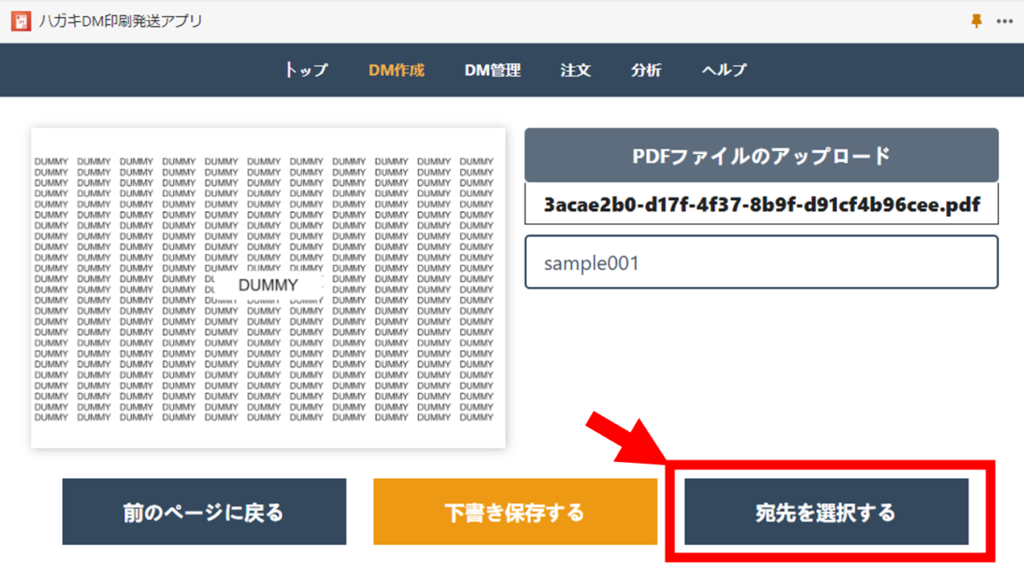Pin the app using the pushpin icon
This screenshot has width=1024, height=566.
pyautogui.click(x=977, y=21)
